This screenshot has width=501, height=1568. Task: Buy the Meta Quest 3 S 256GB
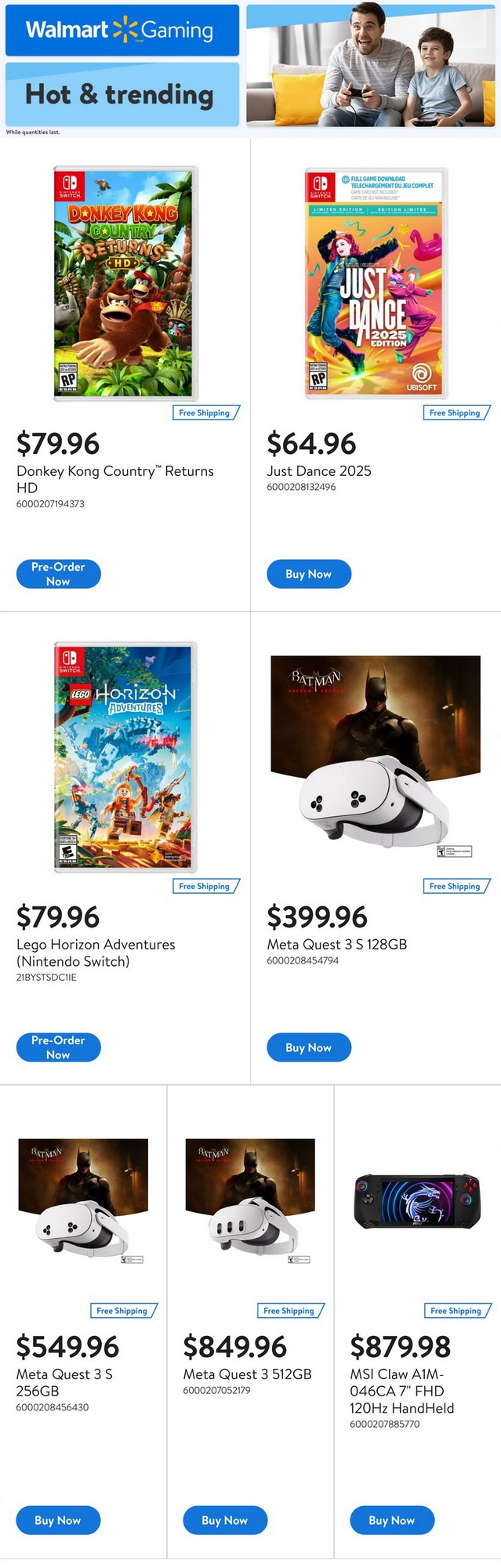click(59, 1520)
